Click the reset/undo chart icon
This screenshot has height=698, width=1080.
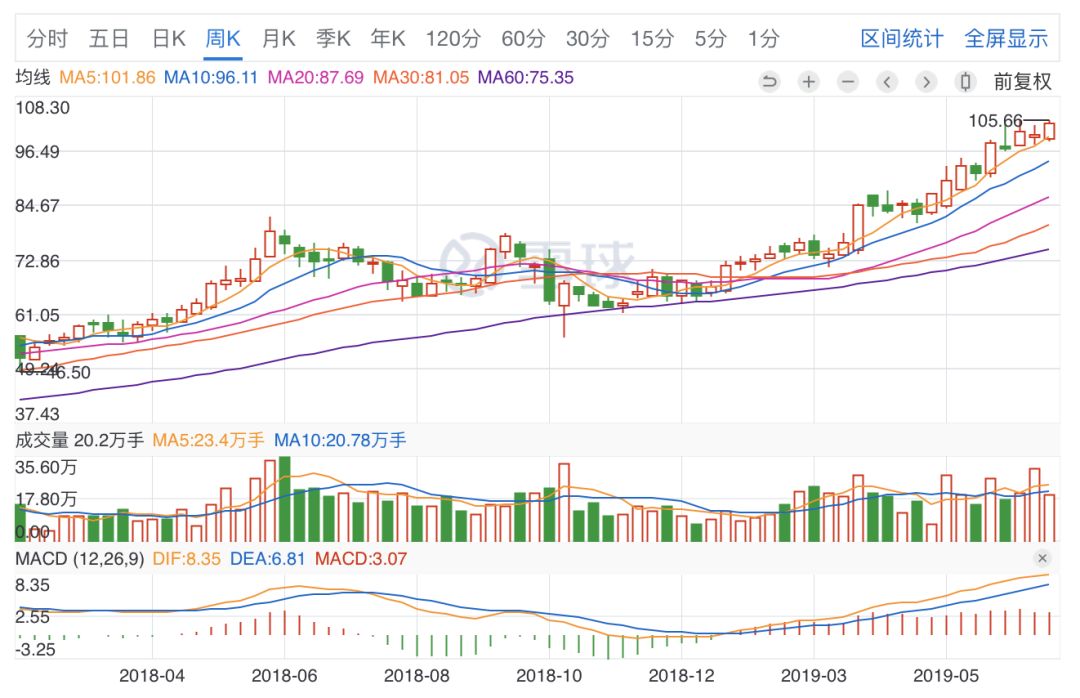pos(769,82)
